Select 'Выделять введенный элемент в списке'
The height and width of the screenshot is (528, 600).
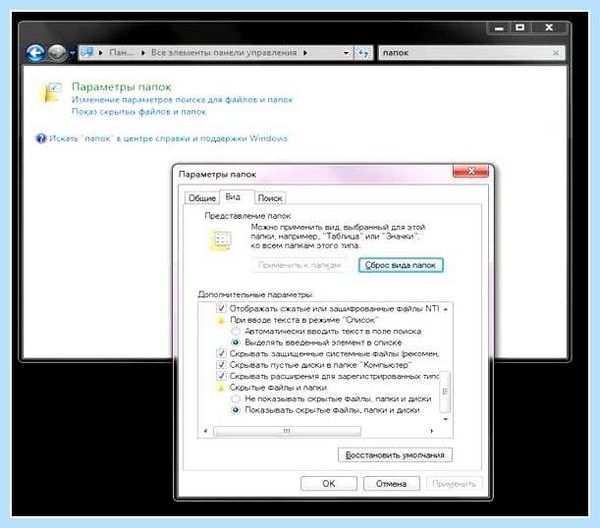point(236,342)
